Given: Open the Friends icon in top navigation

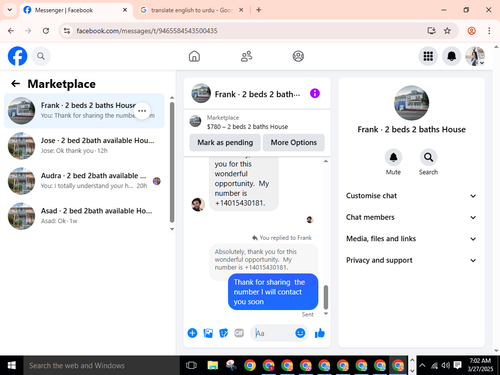Looking at the screenshot, I should 246,56.
